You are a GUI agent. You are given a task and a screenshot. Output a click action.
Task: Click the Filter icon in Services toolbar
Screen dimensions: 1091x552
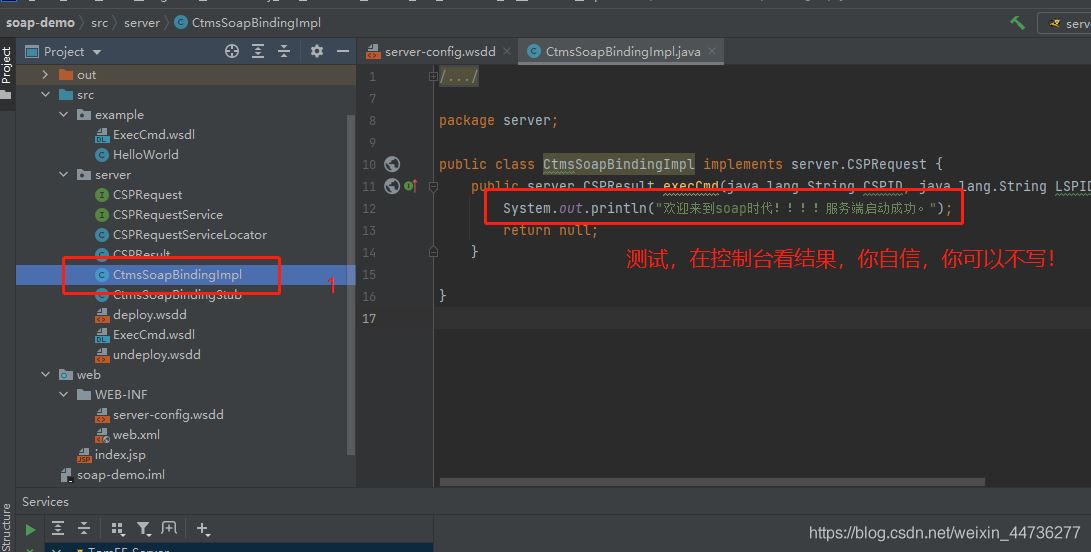(143, 529)
